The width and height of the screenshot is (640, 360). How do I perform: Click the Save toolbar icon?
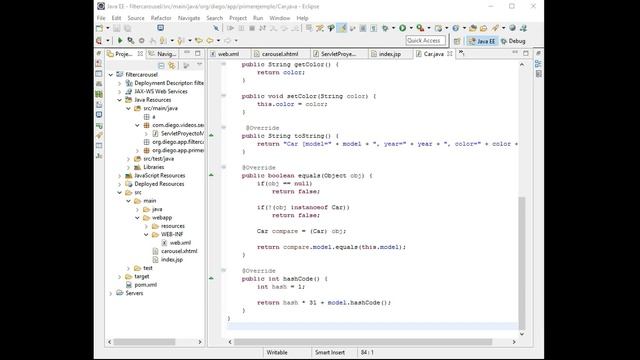pos(117,28)
